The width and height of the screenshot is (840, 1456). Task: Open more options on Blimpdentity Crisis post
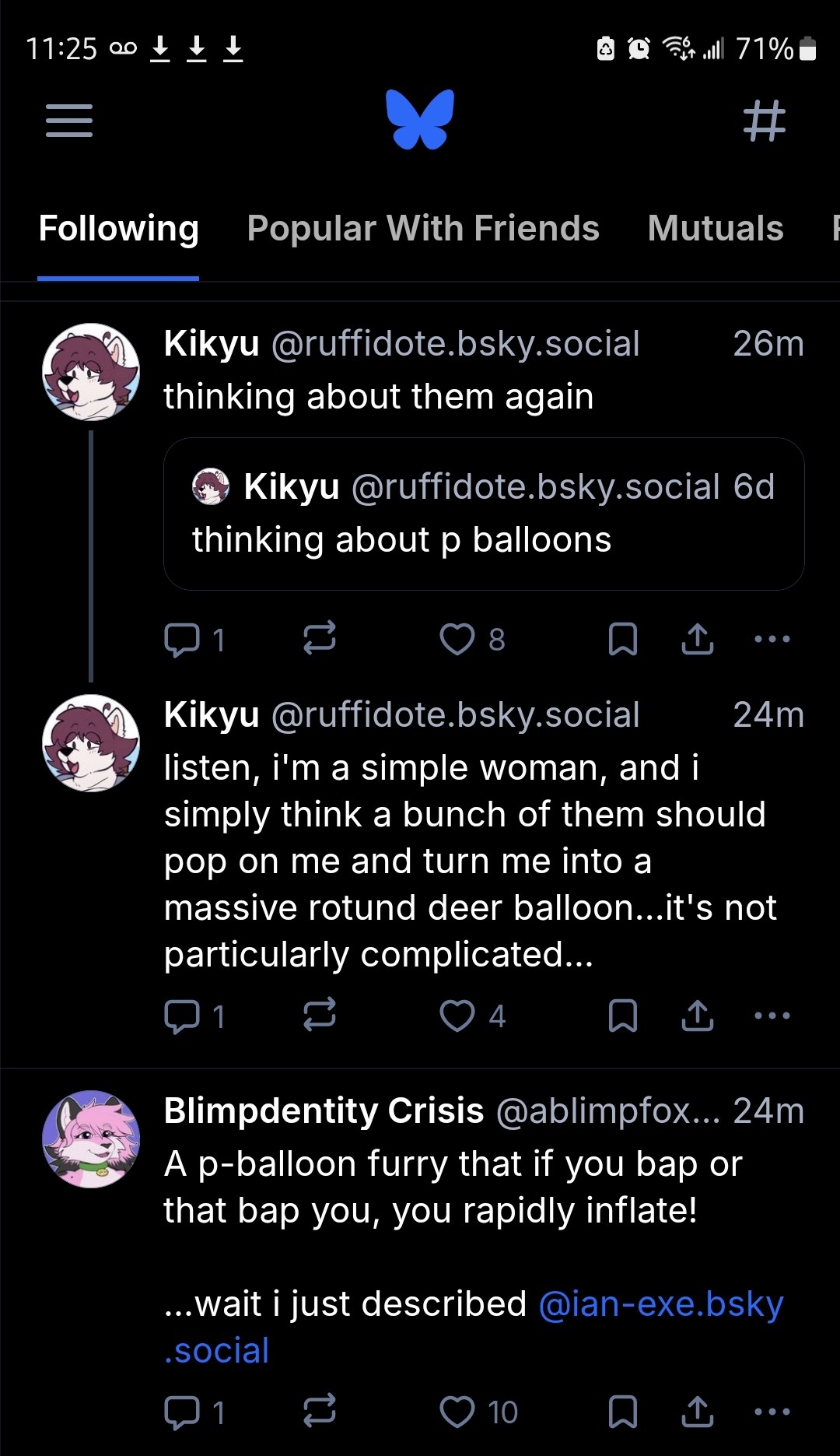coord(772,1412)
